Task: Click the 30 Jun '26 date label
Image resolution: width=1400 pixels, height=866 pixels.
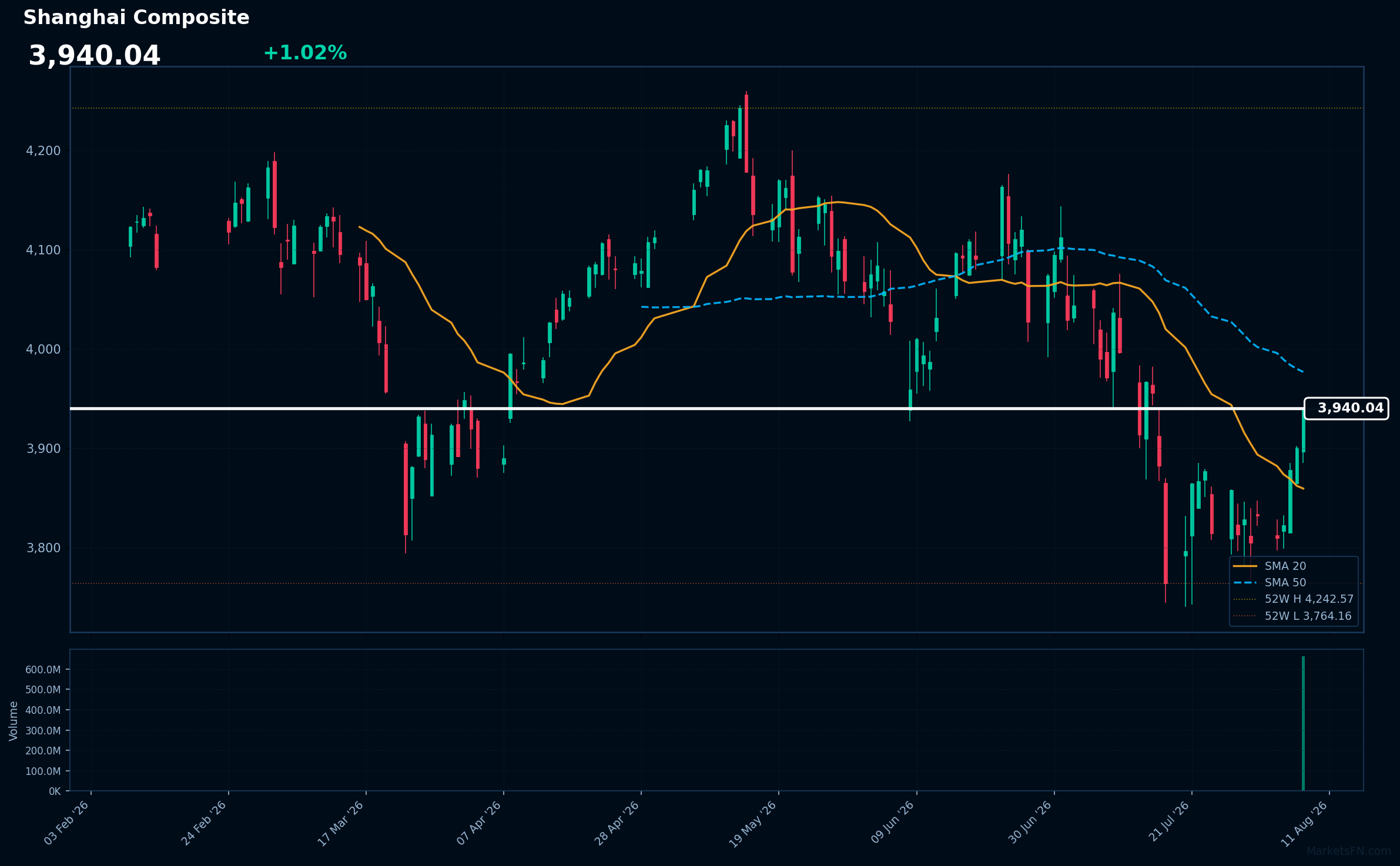Action: [x=1030, y=823]
